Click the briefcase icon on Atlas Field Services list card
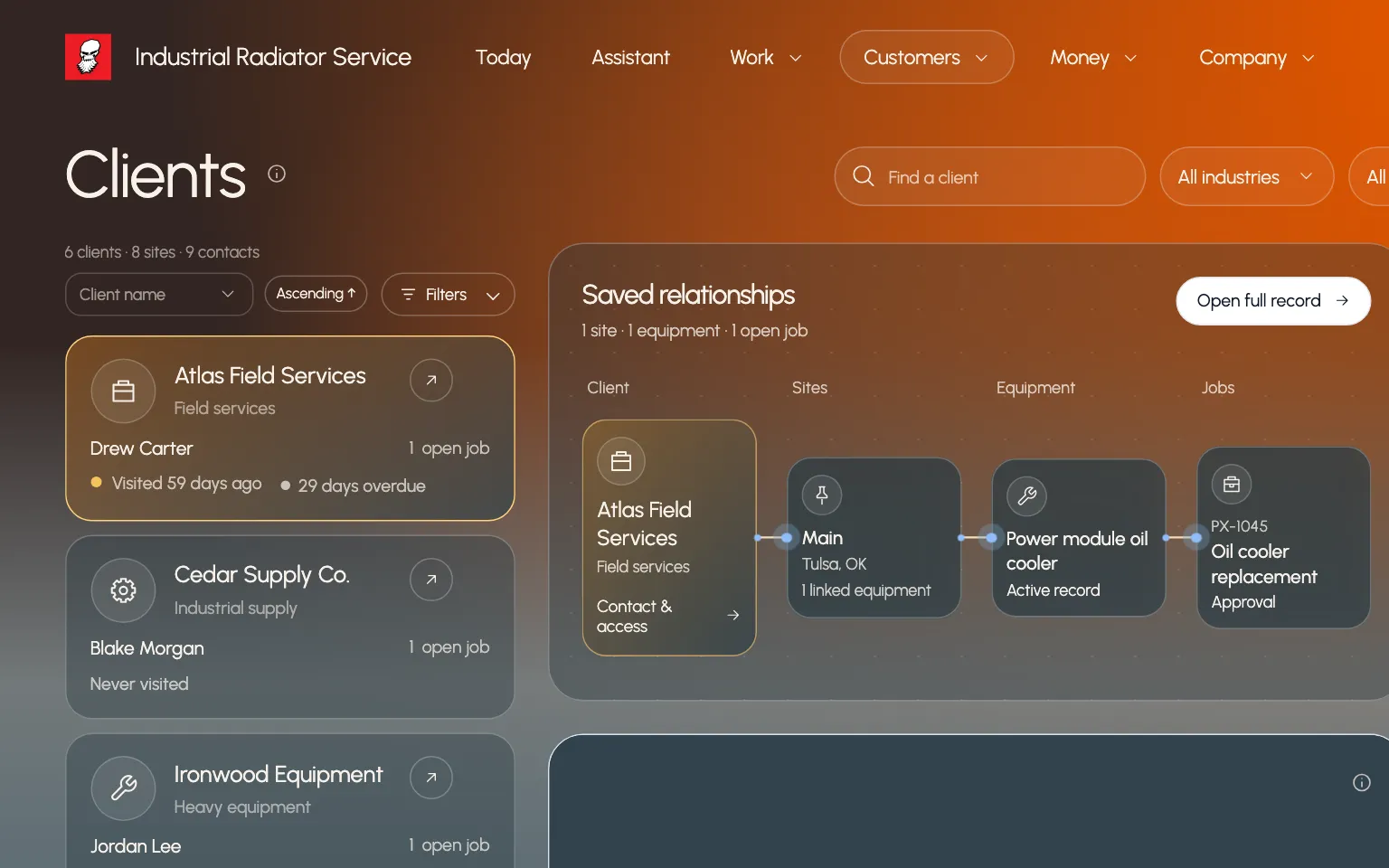 pyautogui.click(x=123, y=391)
